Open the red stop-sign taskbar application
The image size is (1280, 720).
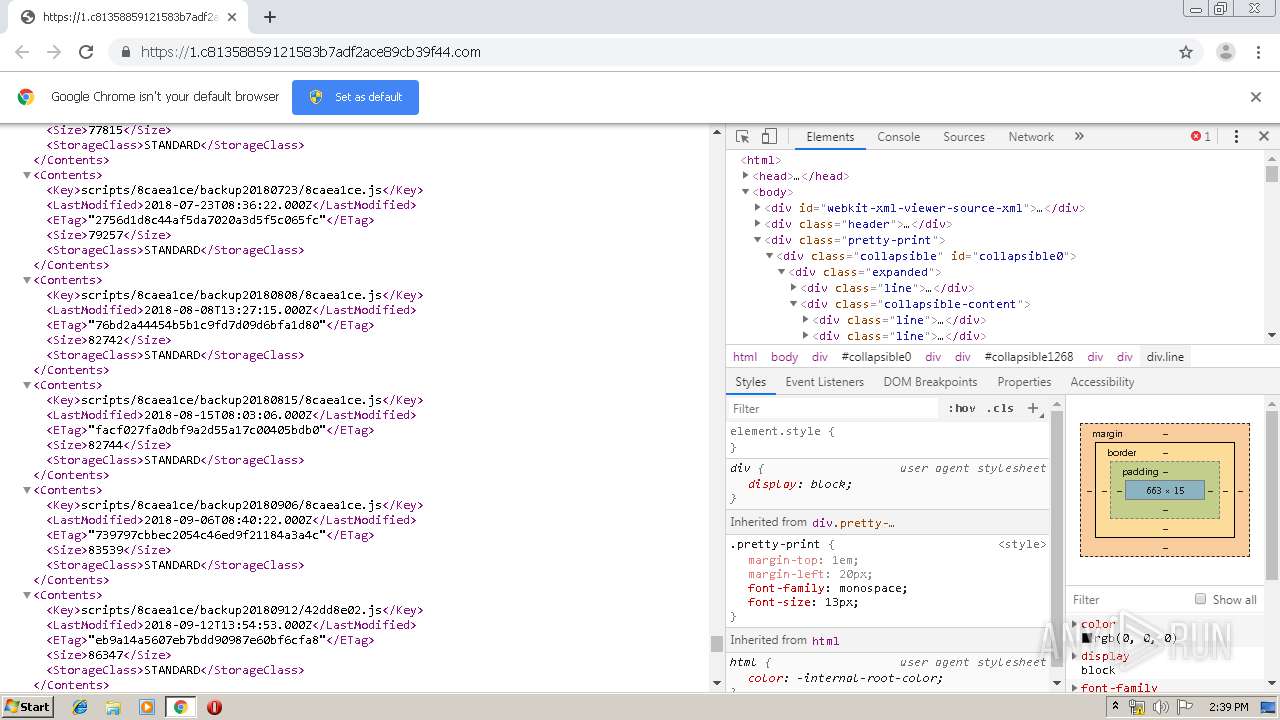coord(214,707)
